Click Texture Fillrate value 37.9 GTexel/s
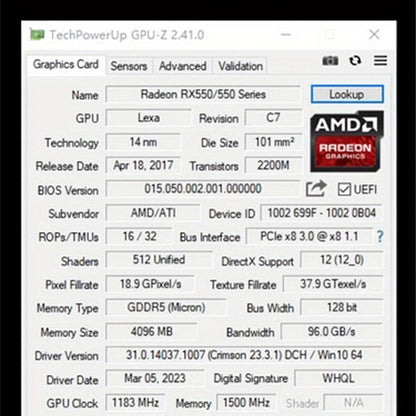The width and height of the screenshot is (416, 416). (333, 284)
